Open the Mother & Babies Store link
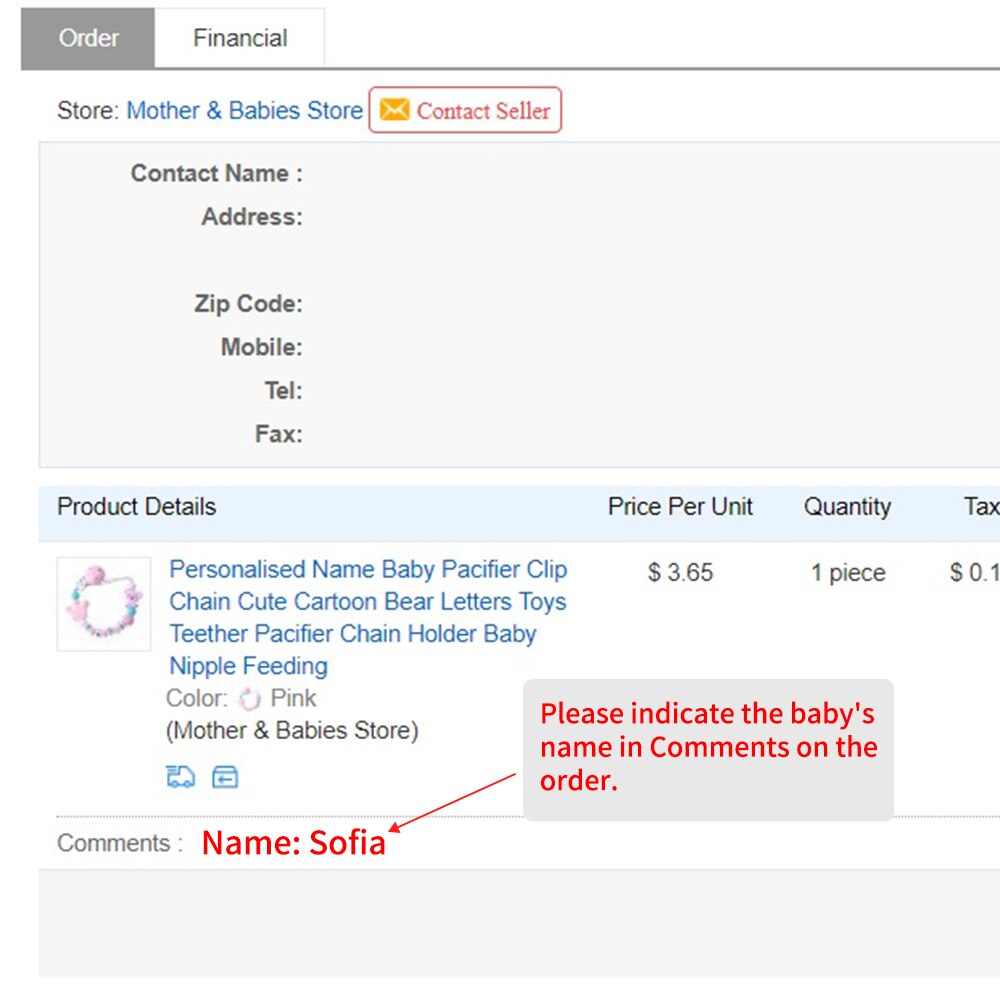The image size is (1000, 1000). click(x=245, y=110)
